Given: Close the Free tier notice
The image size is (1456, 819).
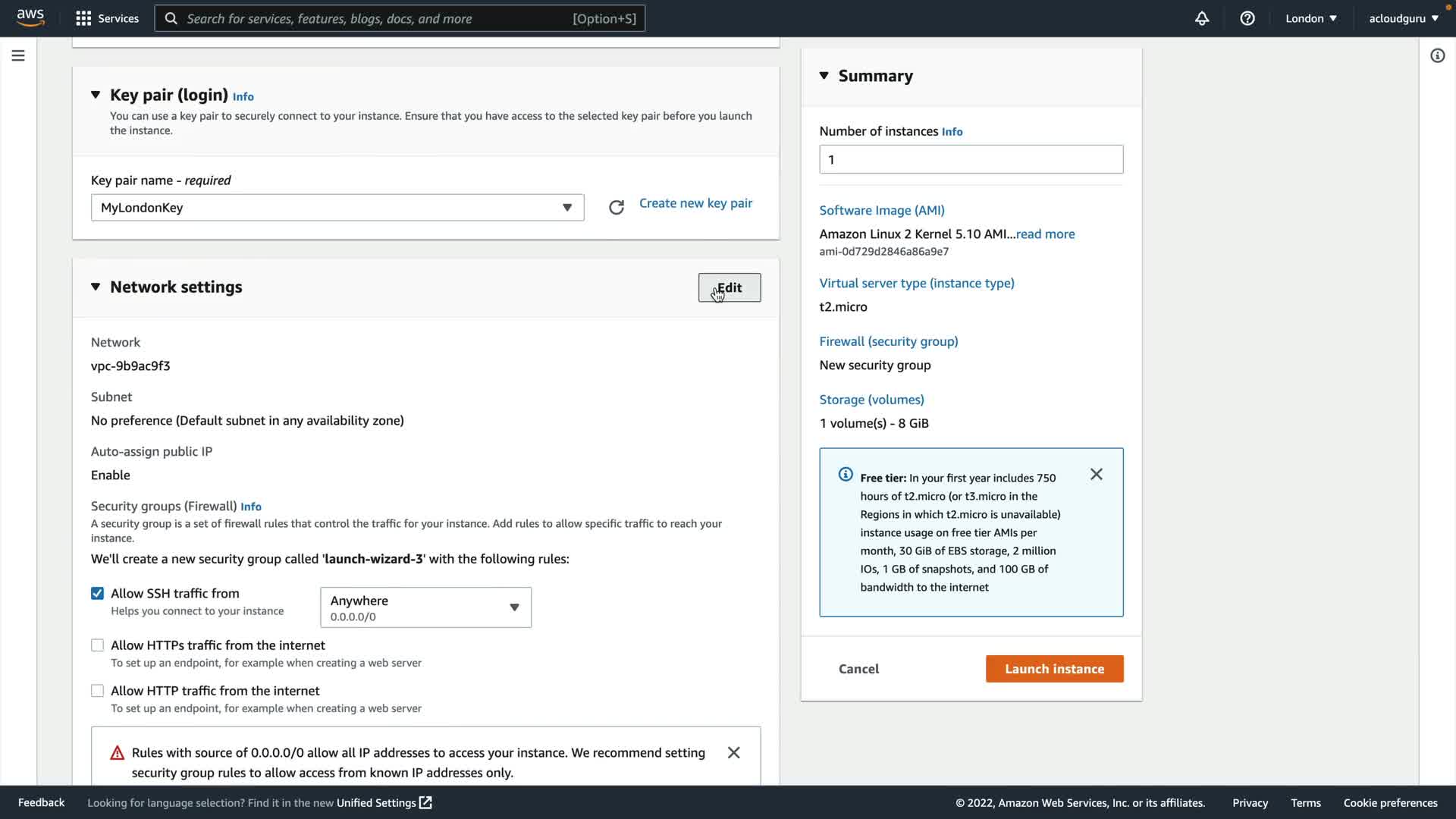Looking at the screenshot, I should coord(1096,474).
